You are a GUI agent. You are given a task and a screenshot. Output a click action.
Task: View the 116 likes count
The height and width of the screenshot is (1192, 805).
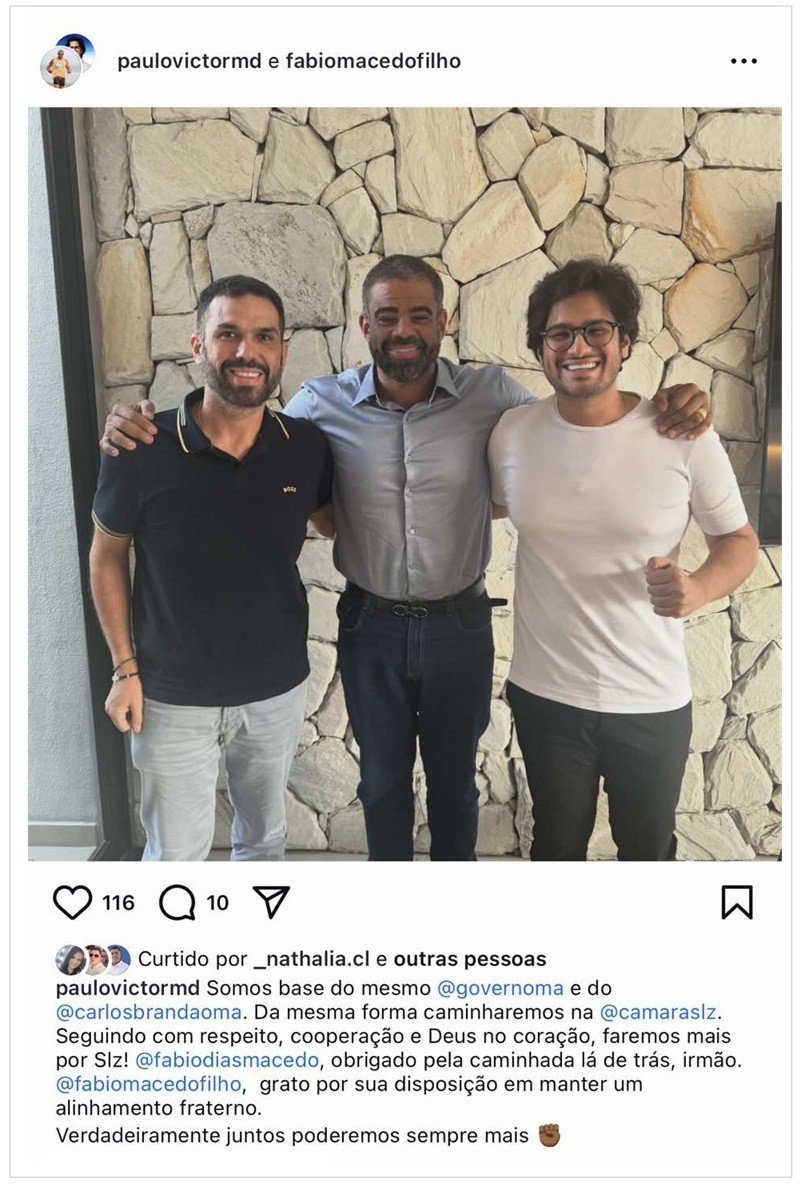118,903
